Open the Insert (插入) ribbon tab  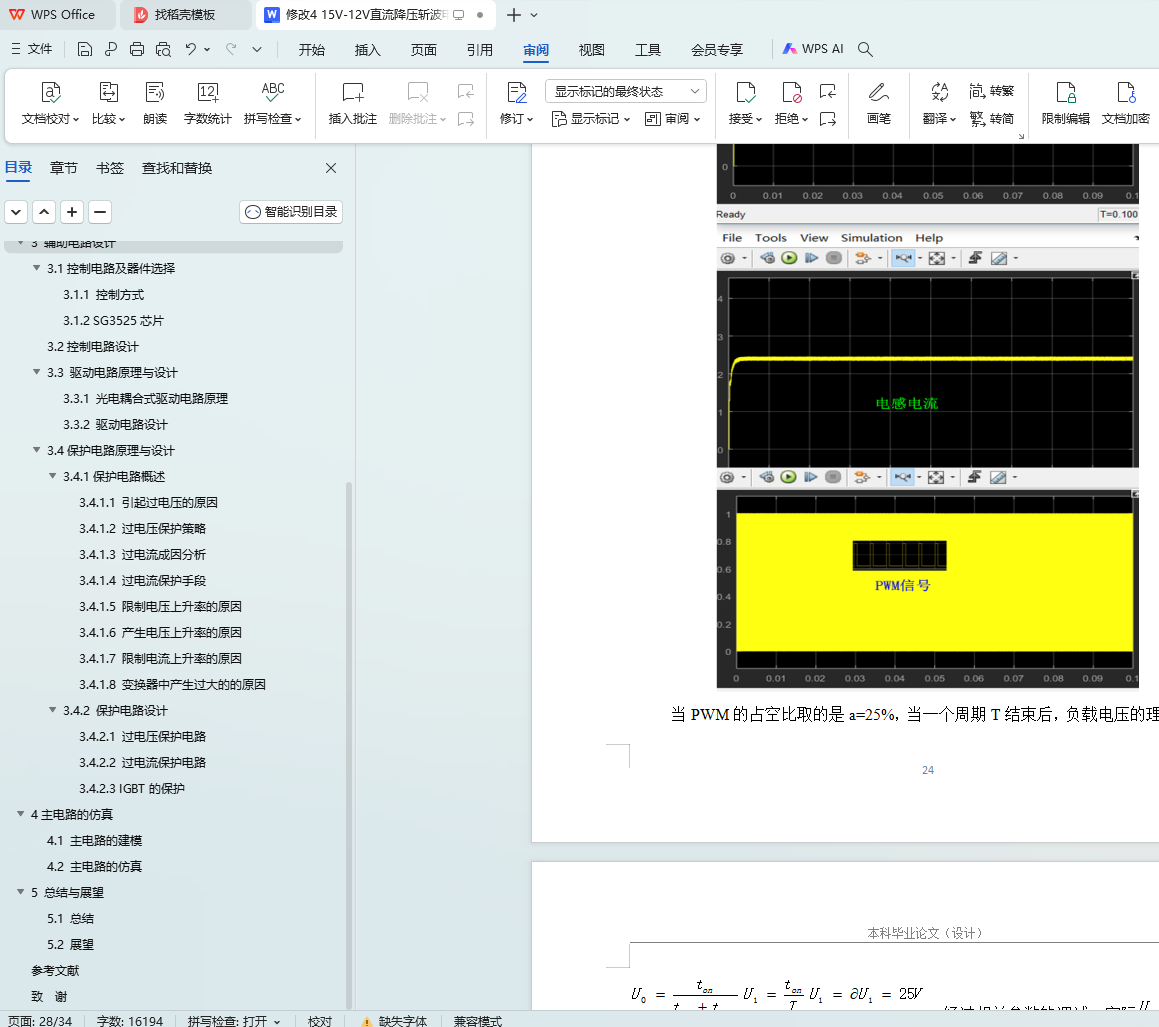click(x=367, y=50)
